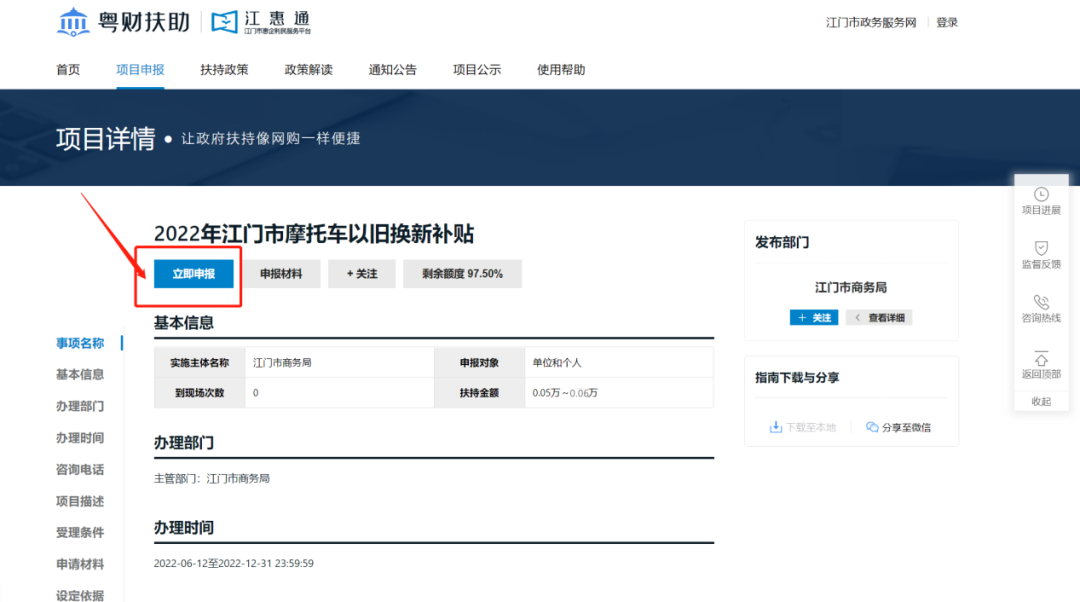Jump to 受理条件 in sidebar
Screen dimensions: 1080x602
pyautogui.click(x=80, y=533)
